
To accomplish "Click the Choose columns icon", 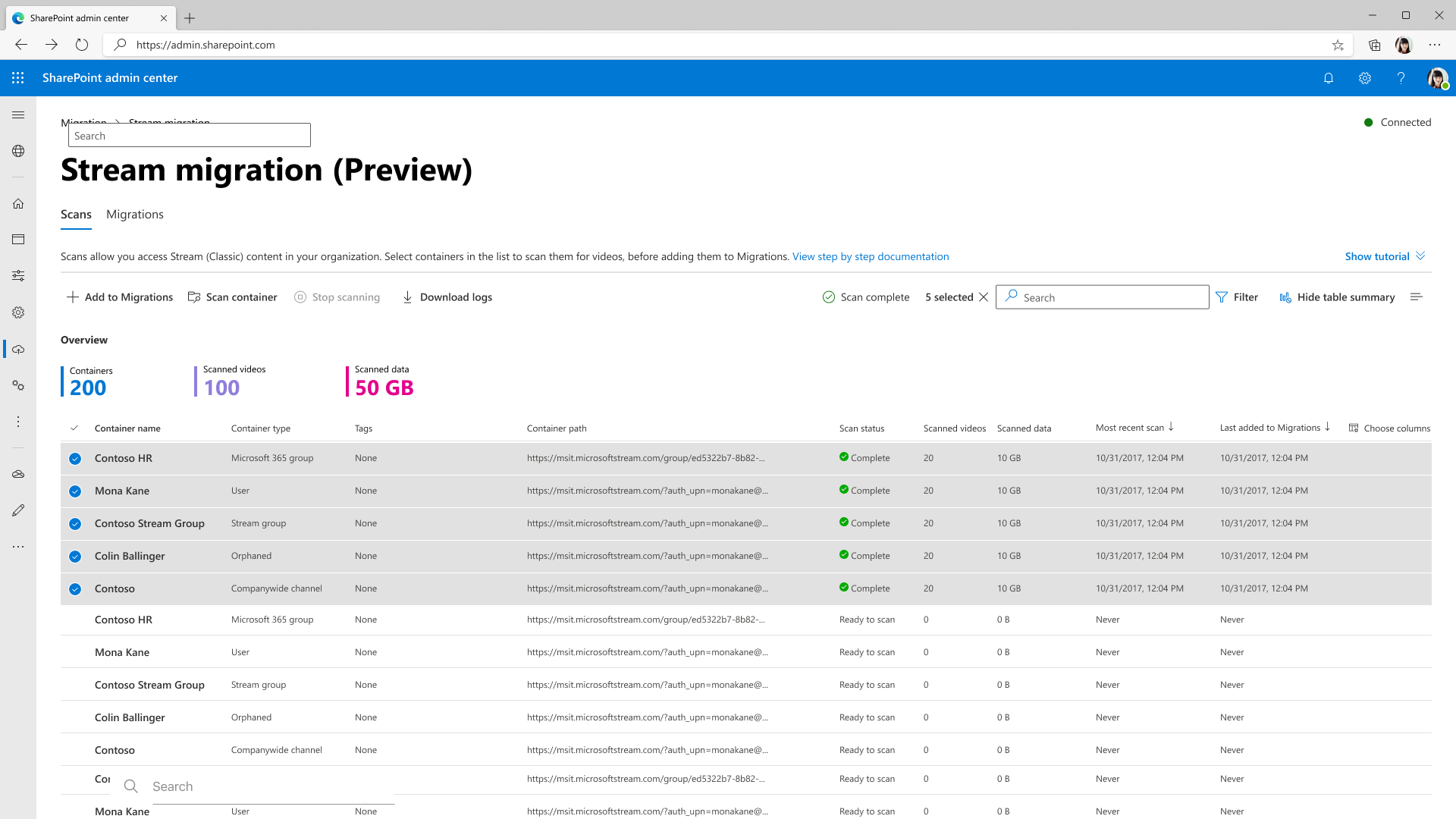I will pos(1354,428).
